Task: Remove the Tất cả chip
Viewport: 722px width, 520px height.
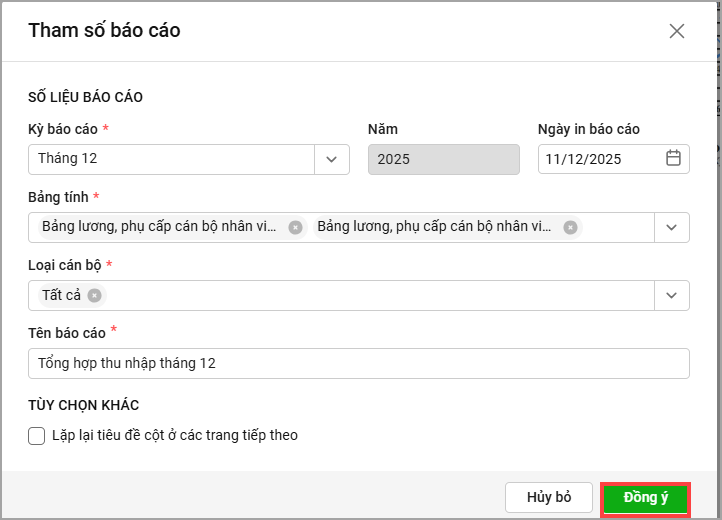Action: click(x=94, y=295)
